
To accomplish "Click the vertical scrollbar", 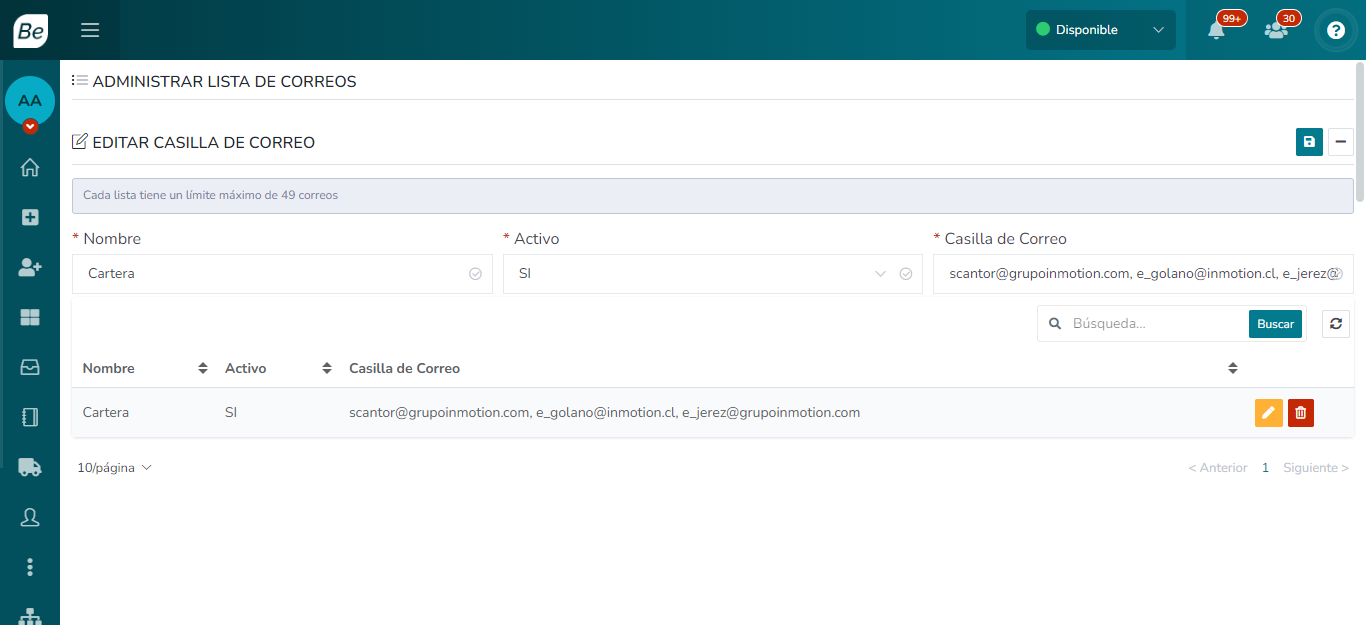I will (x=1360, y=132).
